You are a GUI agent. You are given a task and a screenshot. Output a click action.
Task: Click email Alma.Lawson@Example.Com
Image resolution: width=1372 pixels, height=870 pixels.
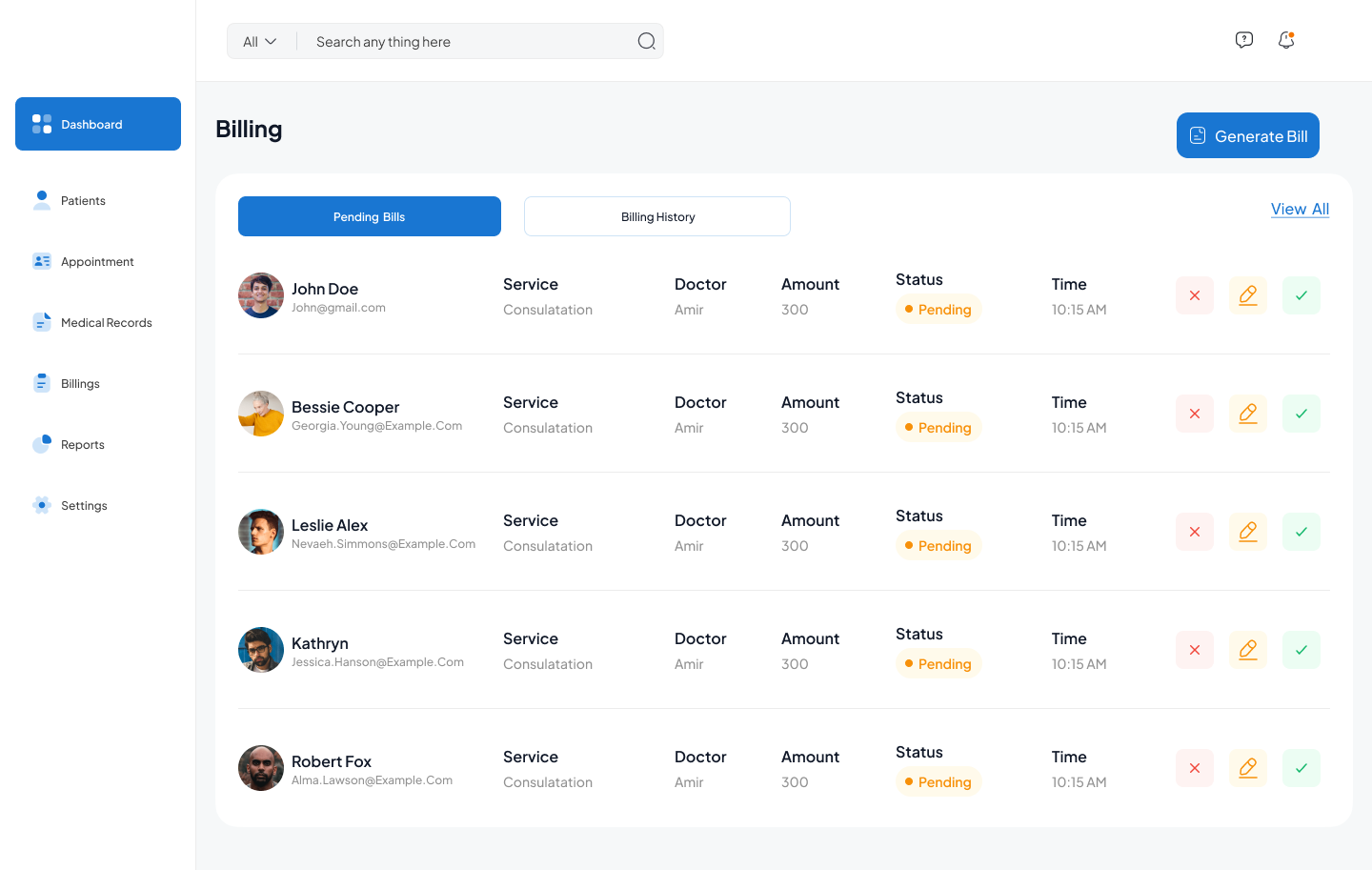pos(372,780)
